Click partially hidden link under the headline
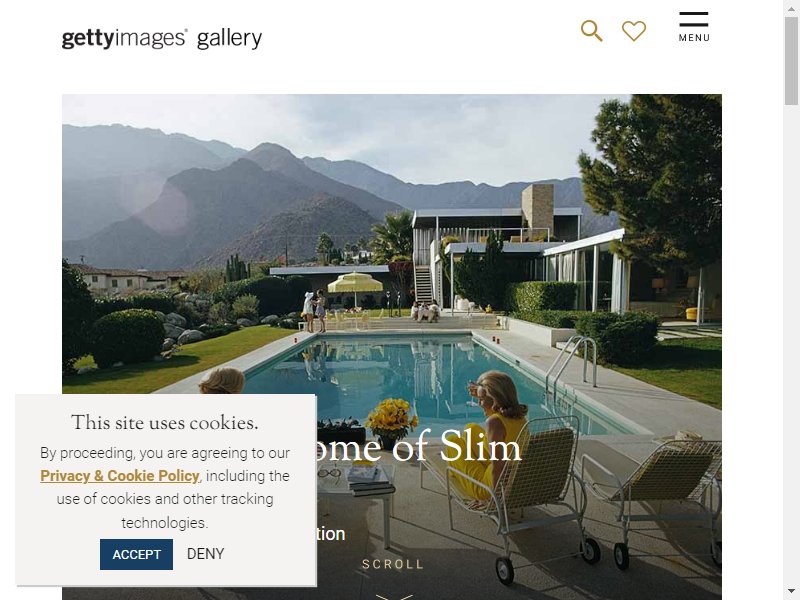 point(331,534)
